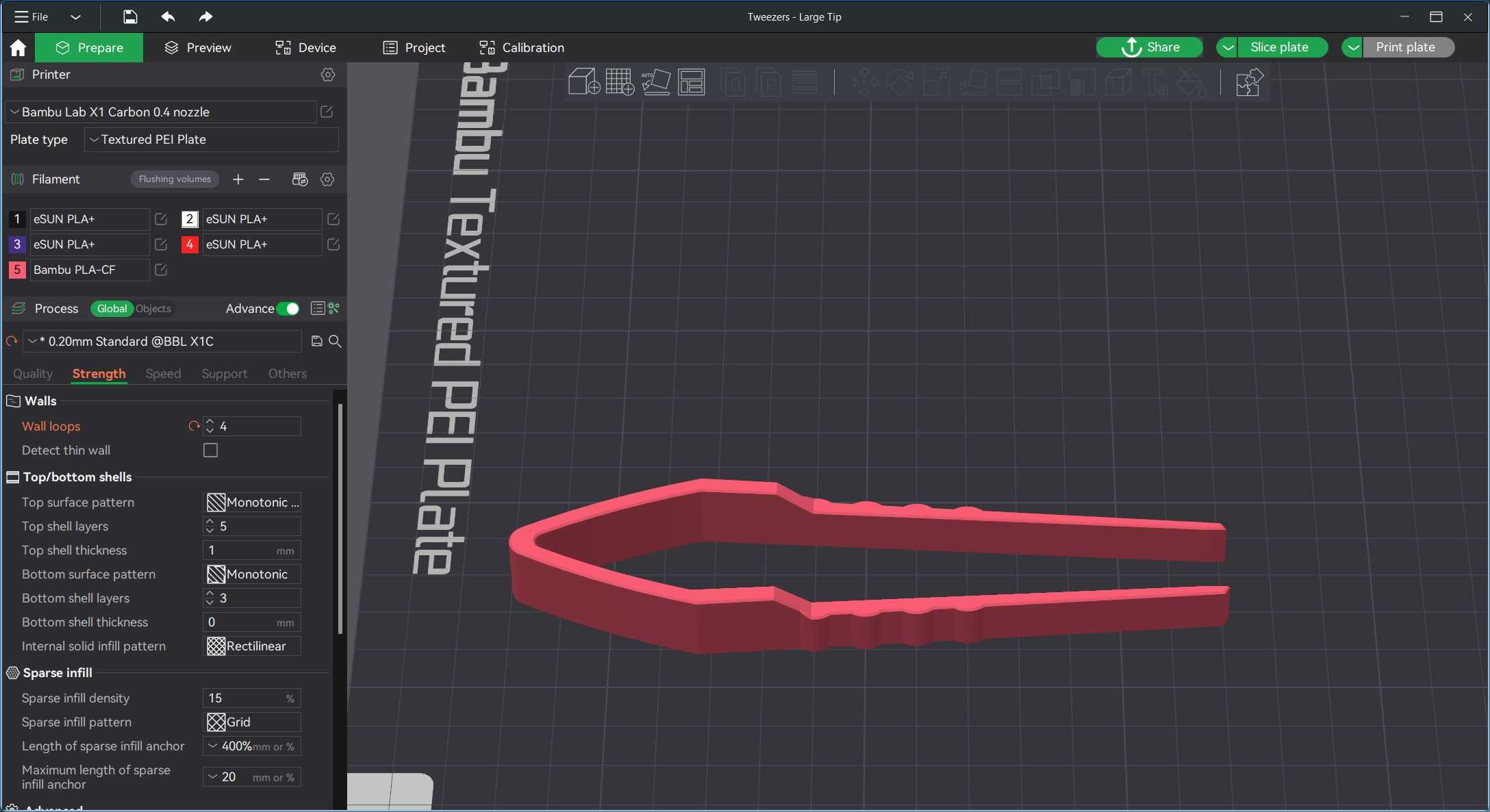The image size is (1490, 812).
Task: Switch to the Project tab
Action: click(414, 47)
